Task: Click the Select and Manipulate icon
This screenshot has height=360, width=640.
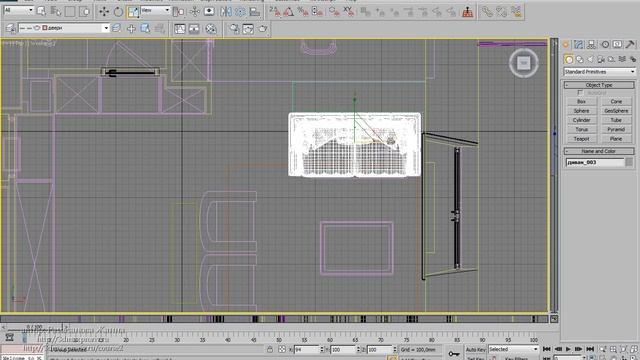Action: (195, 12)
